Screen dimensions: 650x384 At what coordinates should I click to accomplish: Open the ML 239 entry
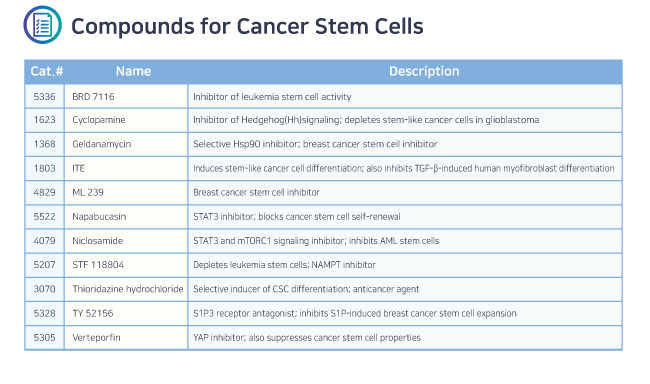(x=88, y=192)
